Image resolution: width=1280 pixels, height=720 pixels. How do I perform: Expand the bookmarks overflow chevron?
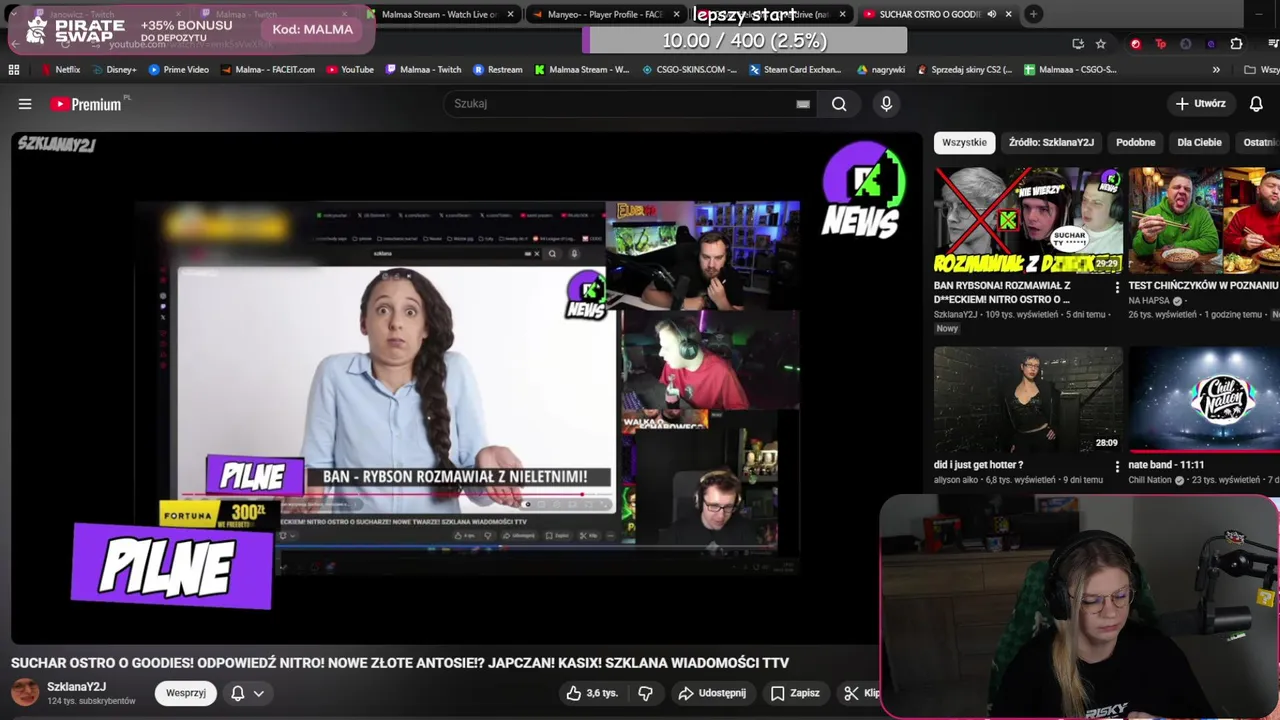(1216, 70)
